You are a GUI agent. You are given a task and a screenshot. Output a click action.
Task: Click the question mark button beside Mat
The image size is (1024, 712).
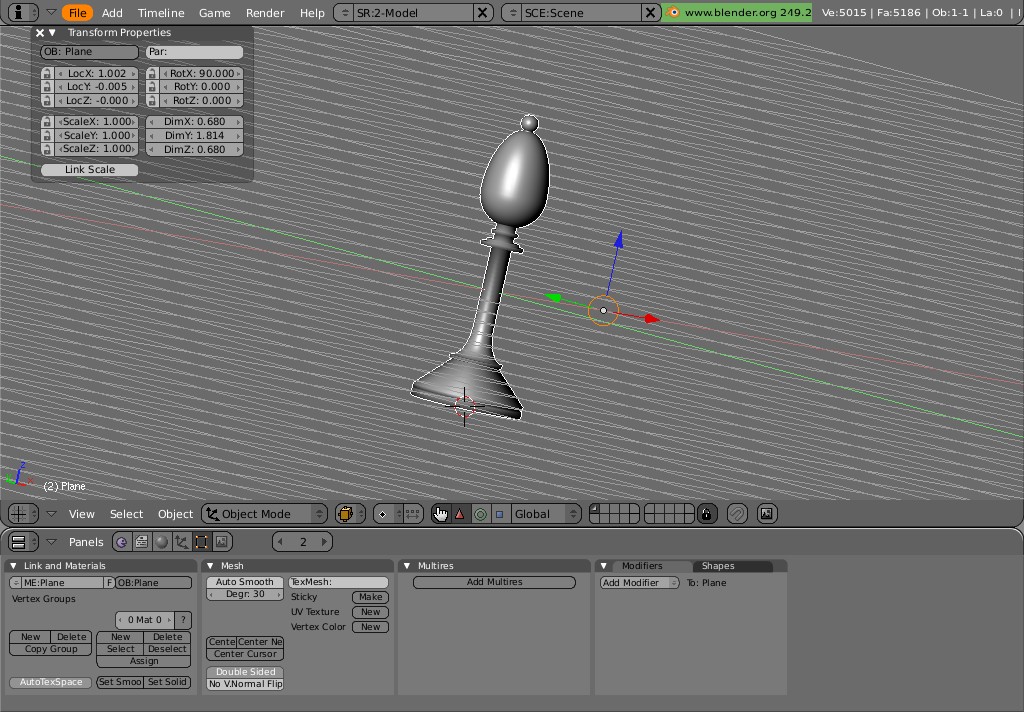tap(184, 620)
